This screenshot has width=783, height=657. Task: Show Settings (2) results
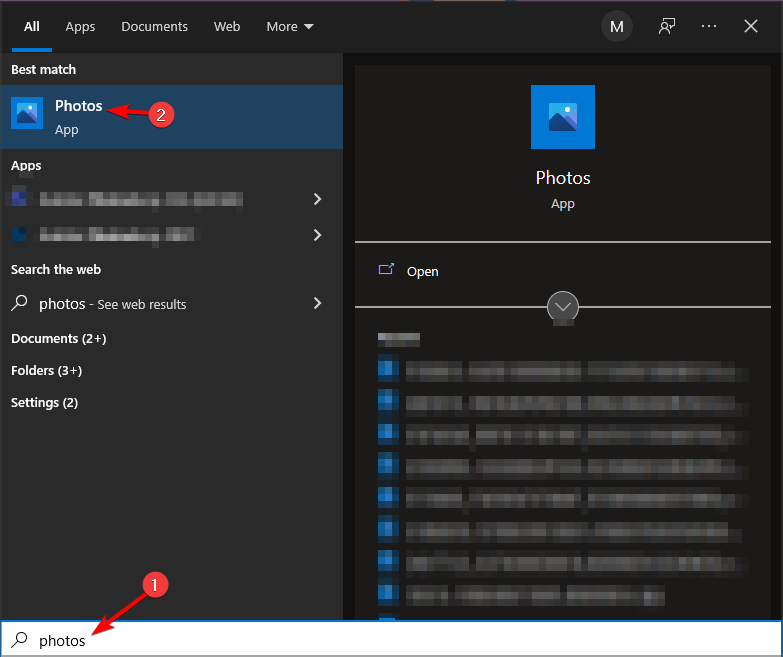click(x=44, y=402)
